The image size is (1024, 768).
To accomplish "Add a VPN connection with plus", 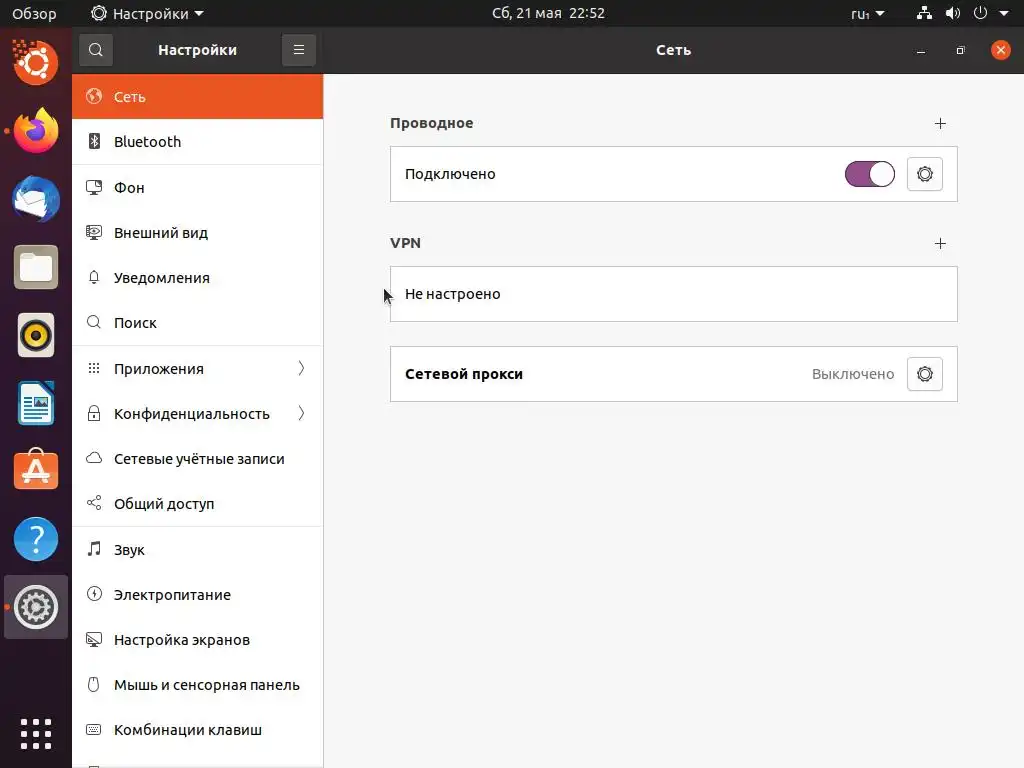I will pos(940,244).
